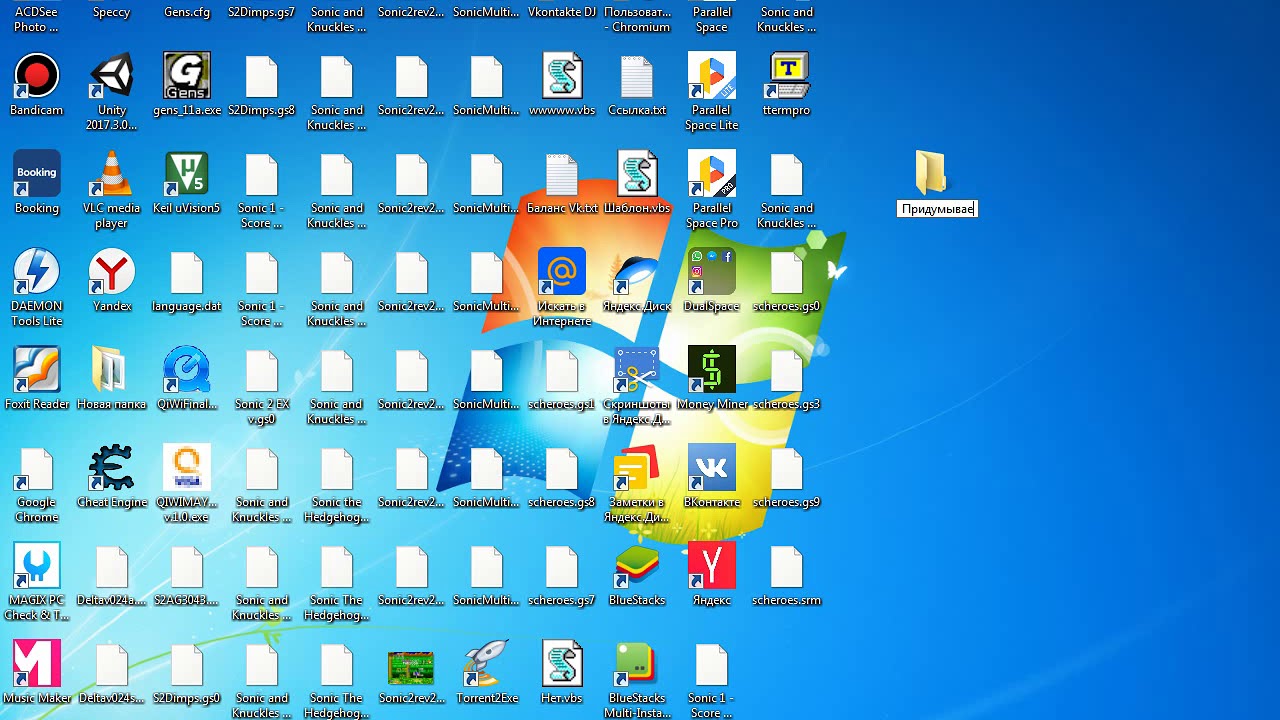The height and width of the screenshot is (720, 1280).
Task: Launch the BlueStacks shortcut
Action: point(637,567)
